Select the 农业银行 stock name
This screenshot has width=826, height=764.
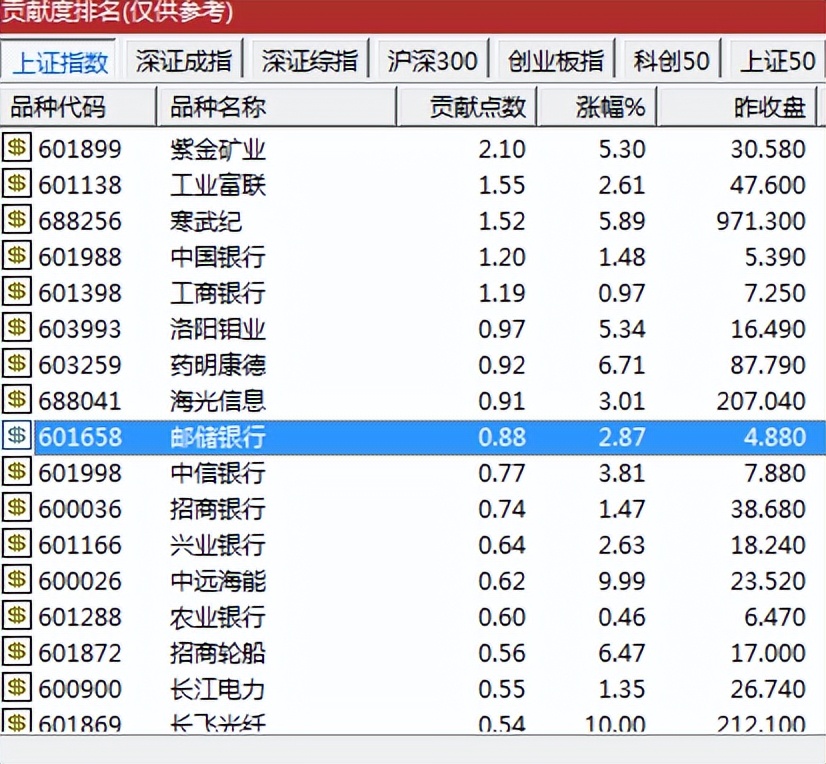tap(218, 617)
